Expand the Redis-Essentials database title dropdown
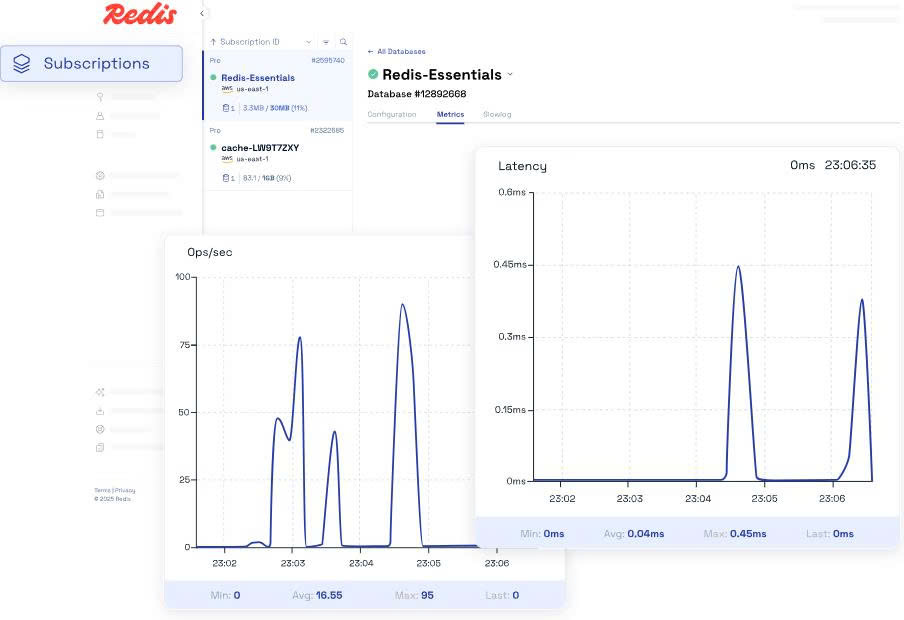 510,74
